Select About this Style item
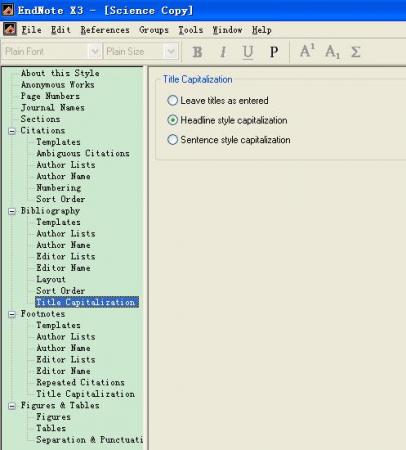Screen dimensions: 406x450 (60, 73)
